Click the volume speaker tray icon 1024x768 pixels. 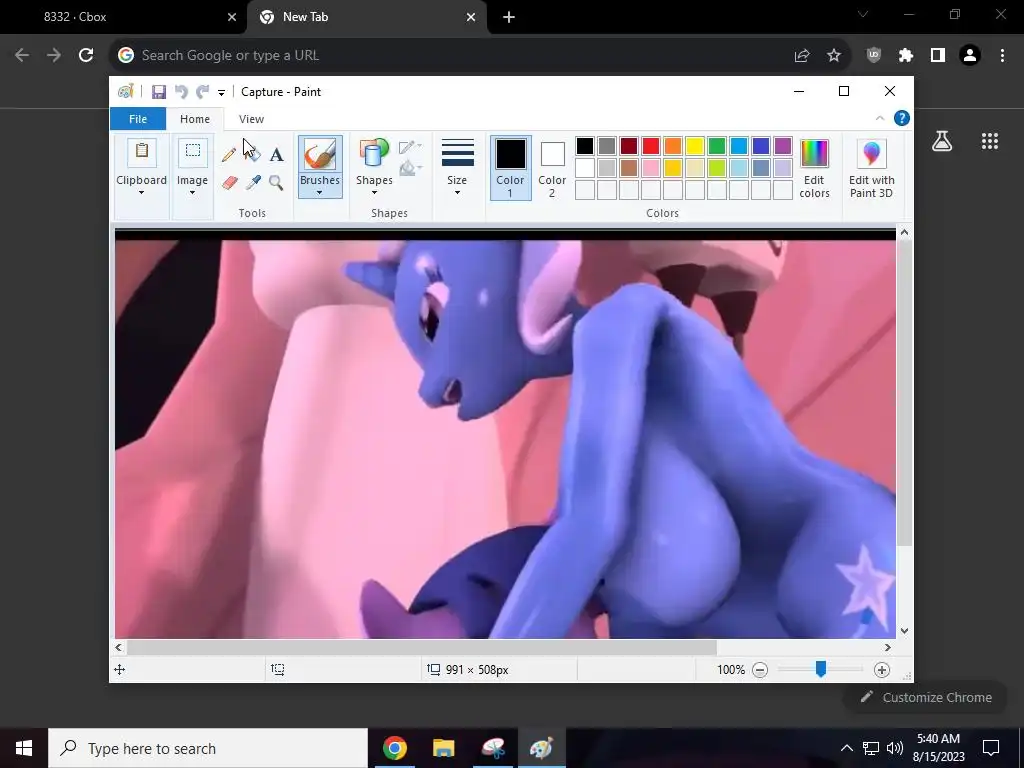tap(895, 748)
